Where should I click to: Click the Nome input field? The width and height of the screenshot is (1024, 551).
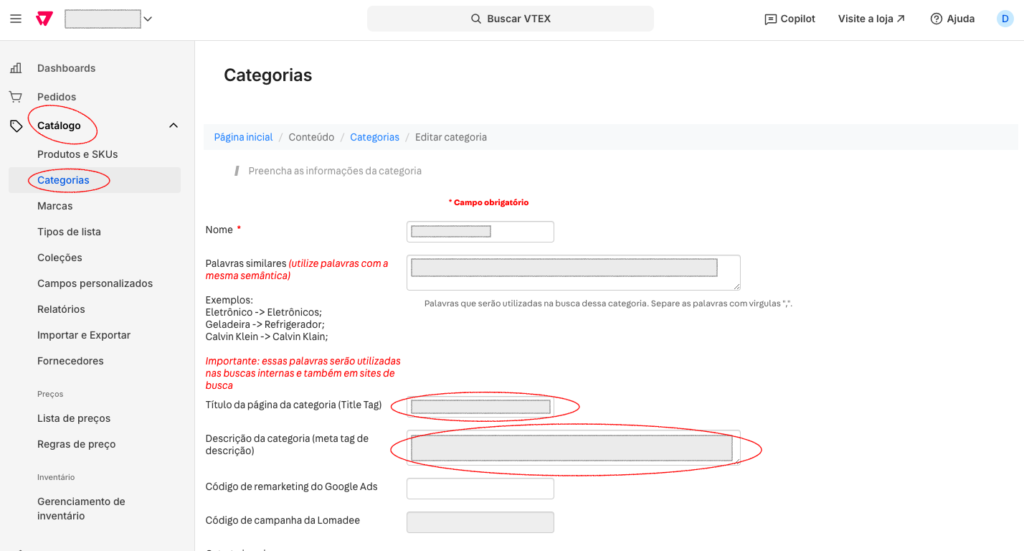(480, 232)
